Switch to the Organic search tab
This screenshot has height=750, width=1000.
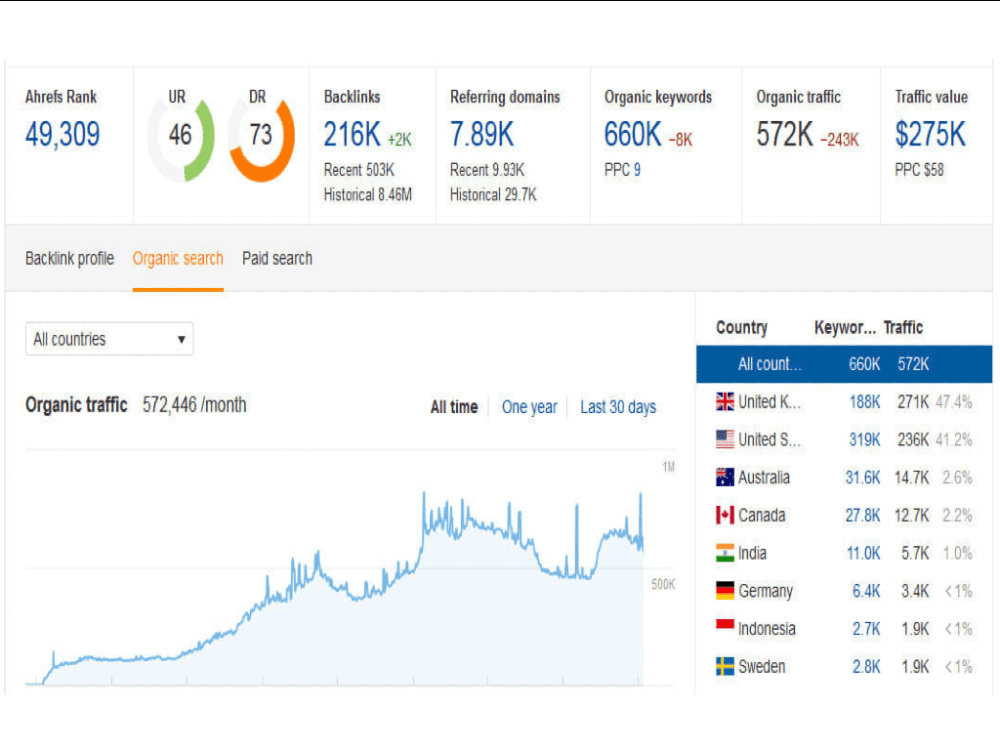(178, 258)
